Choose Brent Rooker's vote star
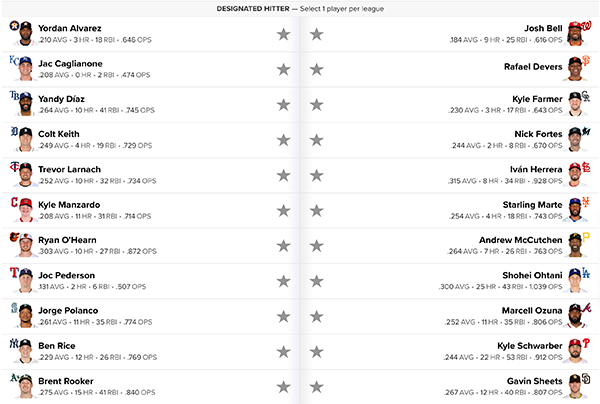This screenshot has height=404, width=600. click(x=284, y=387)
